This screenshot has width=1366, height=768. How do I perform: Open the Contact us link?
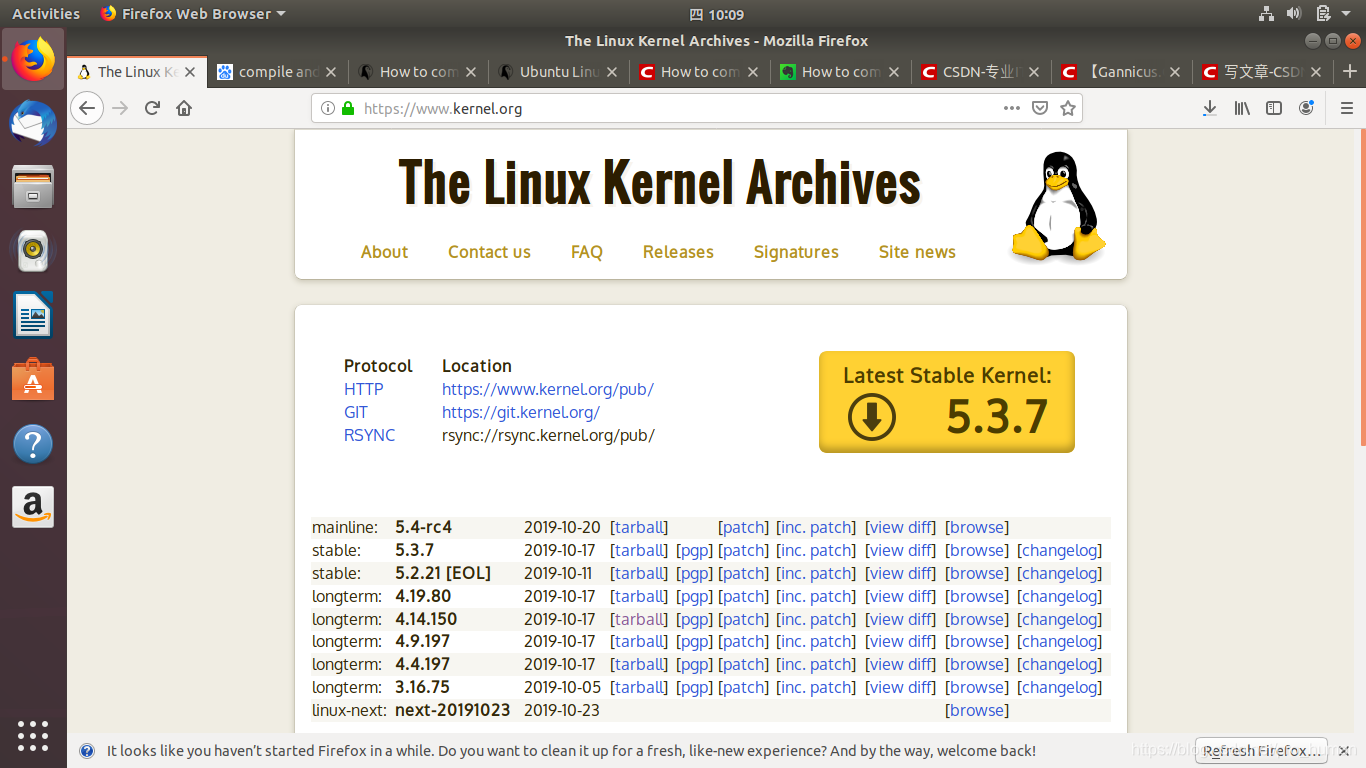pos(489,252)
